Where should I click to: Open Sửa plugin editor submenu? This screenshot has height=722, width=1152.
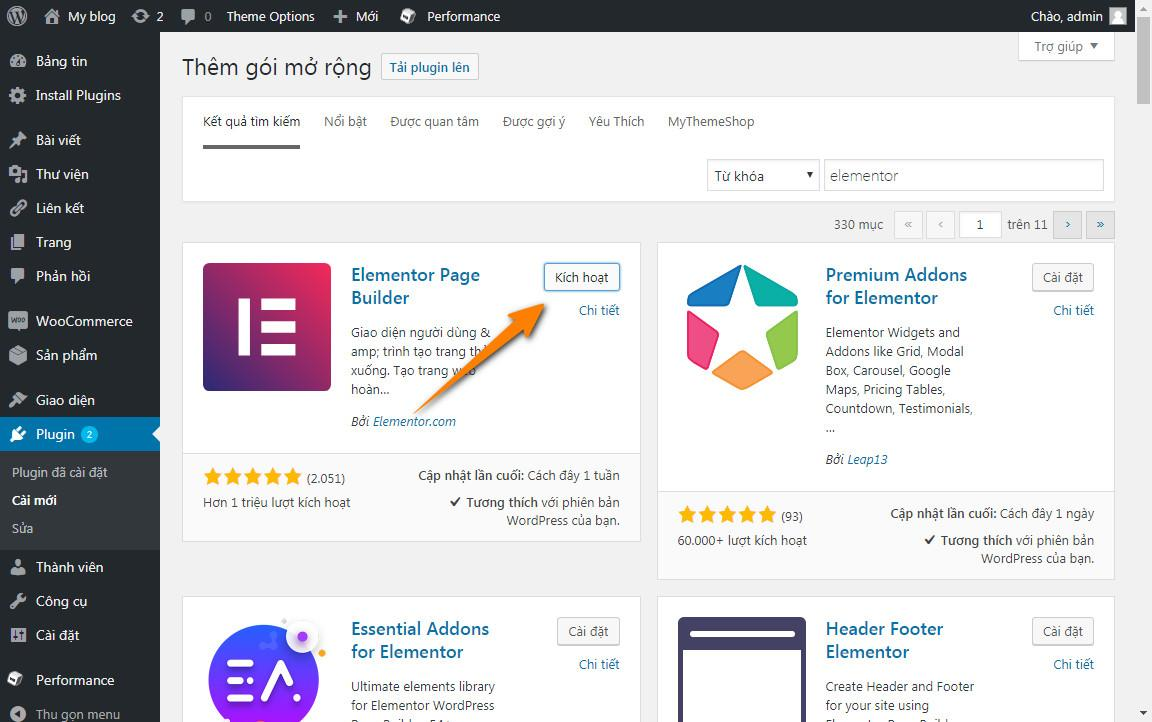(22, 528)
